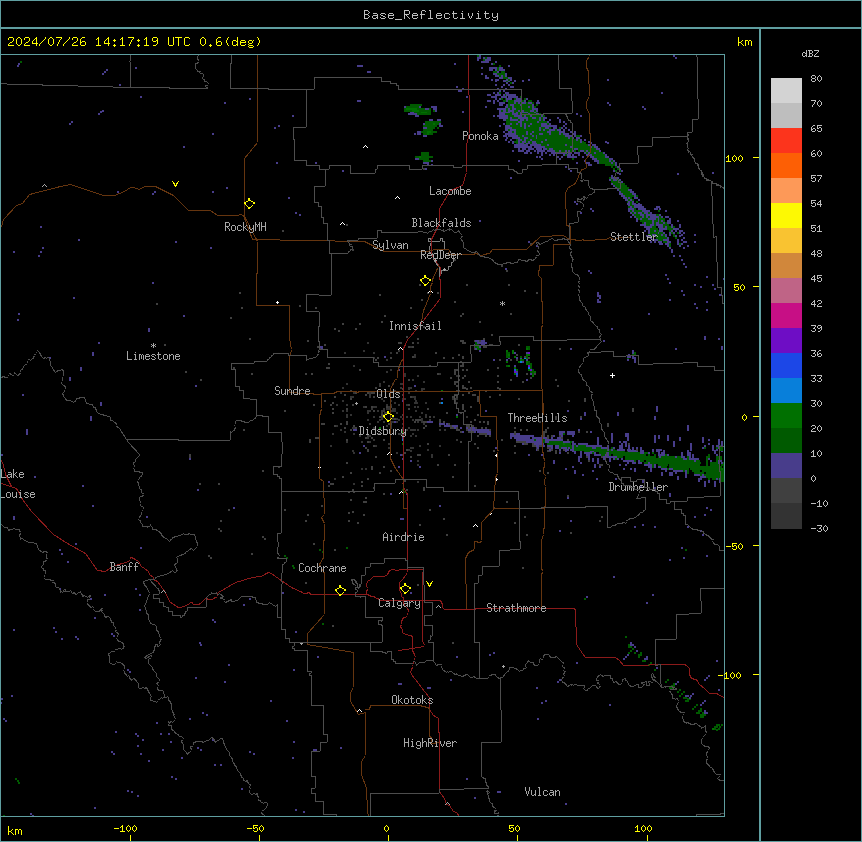This screenshot has width=862, height=842.
Task: Click the white plus marker northwest of Drumheller
Action: pyautogui.click(x=612, y=375)
